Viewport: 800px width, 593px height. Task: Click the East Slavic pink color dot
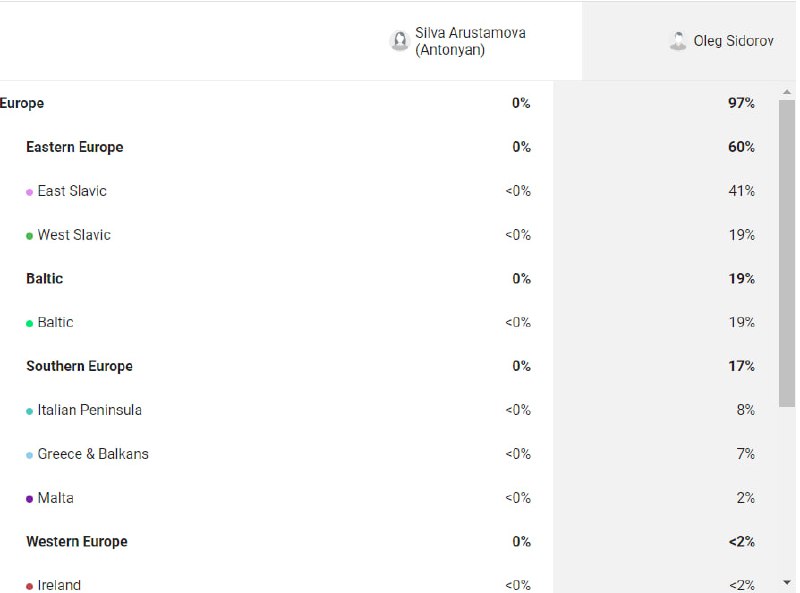pyautogui.click(x=30, y=192)
